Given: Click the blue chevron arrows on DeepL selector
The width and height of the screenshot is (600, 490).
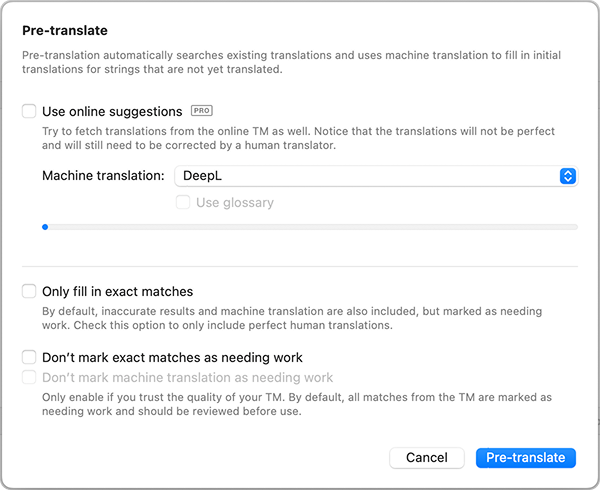Looking at the screenshot, I should (568, 176).
